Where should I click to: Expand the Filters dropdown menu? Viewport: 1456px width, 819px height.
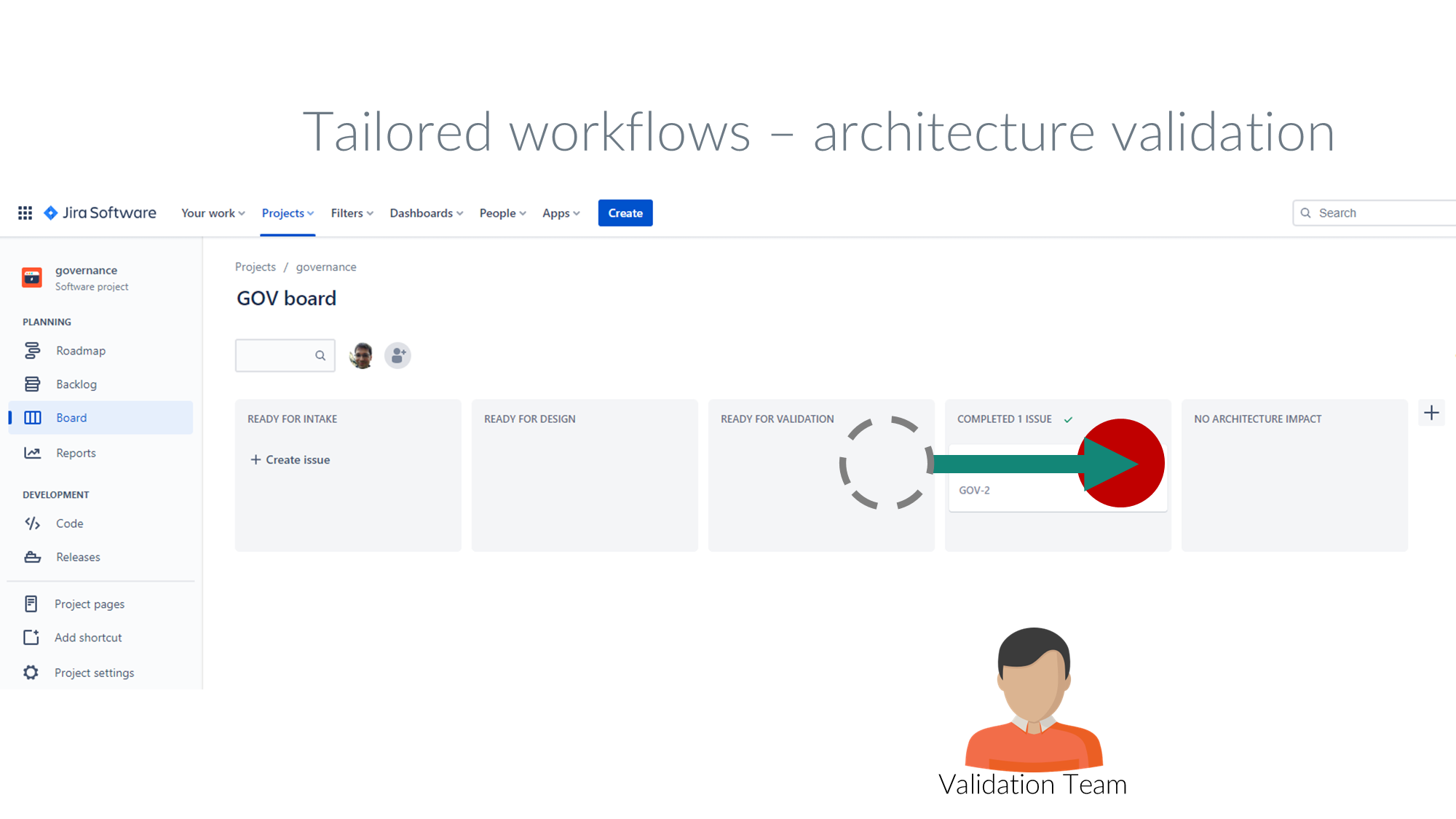click(x=352, y=213)
